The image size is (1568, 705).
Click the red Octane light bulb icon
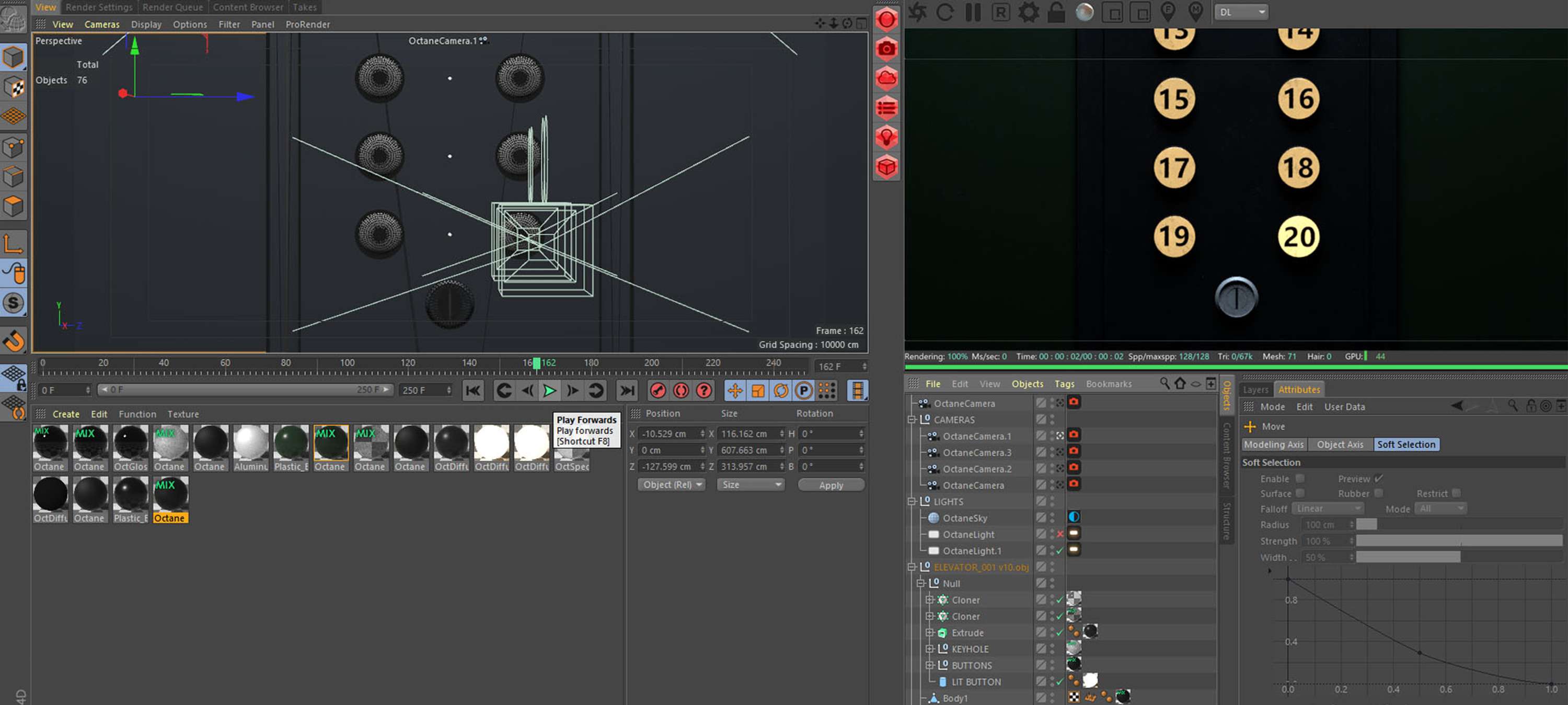point(887,137)
